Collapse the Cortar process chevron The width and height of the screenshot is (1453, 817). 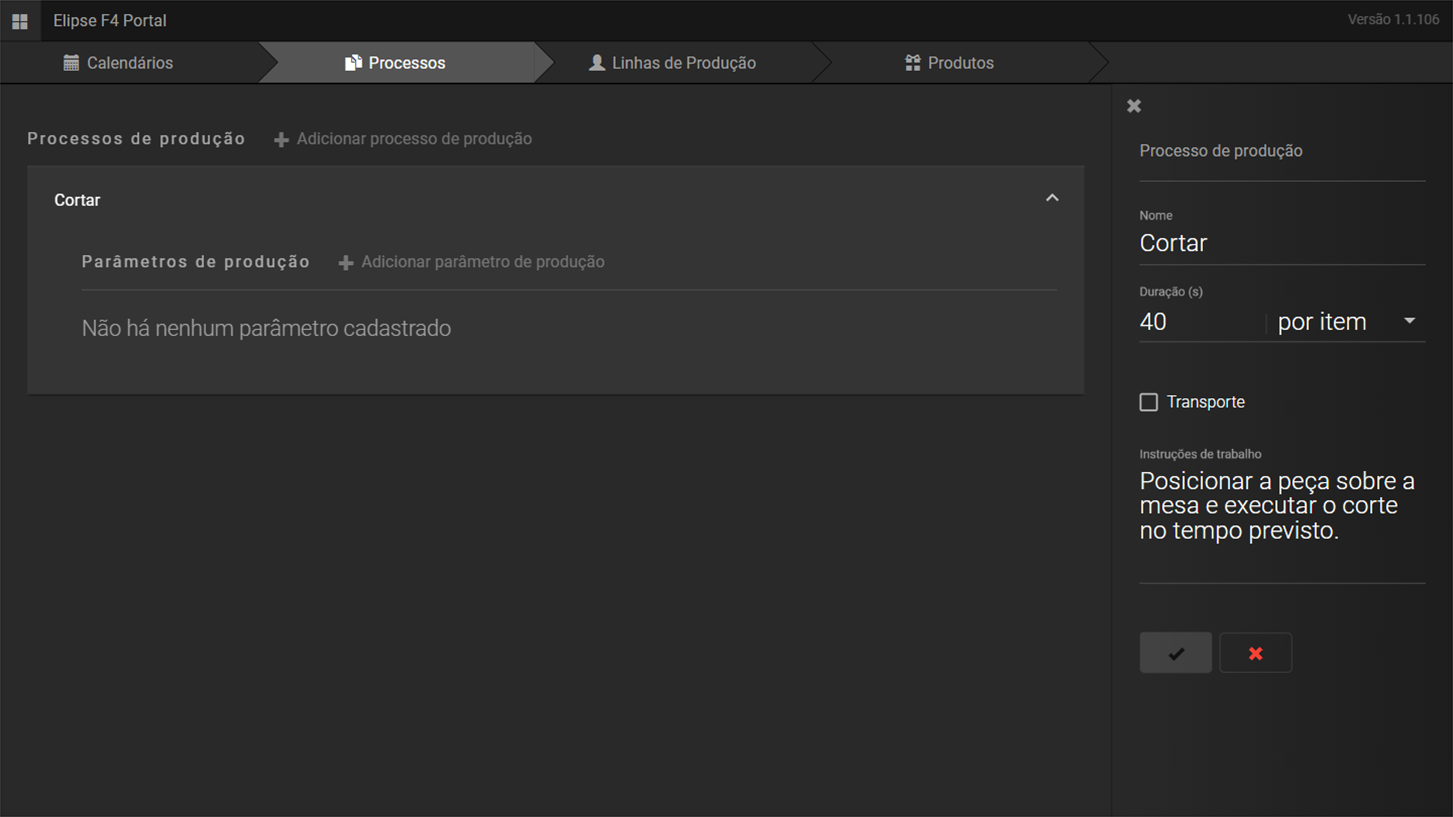pos(1052,198)
